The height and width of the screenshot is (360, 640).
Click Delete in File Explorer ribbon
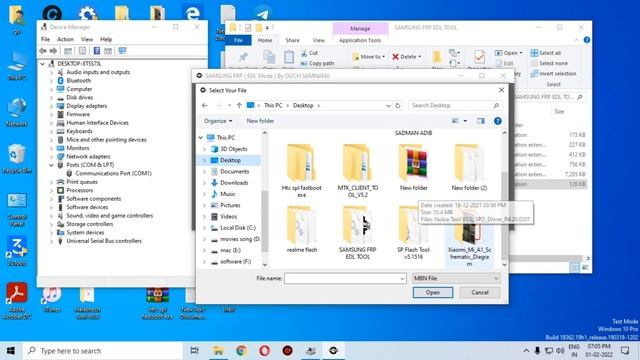click(x=407, y=57)
